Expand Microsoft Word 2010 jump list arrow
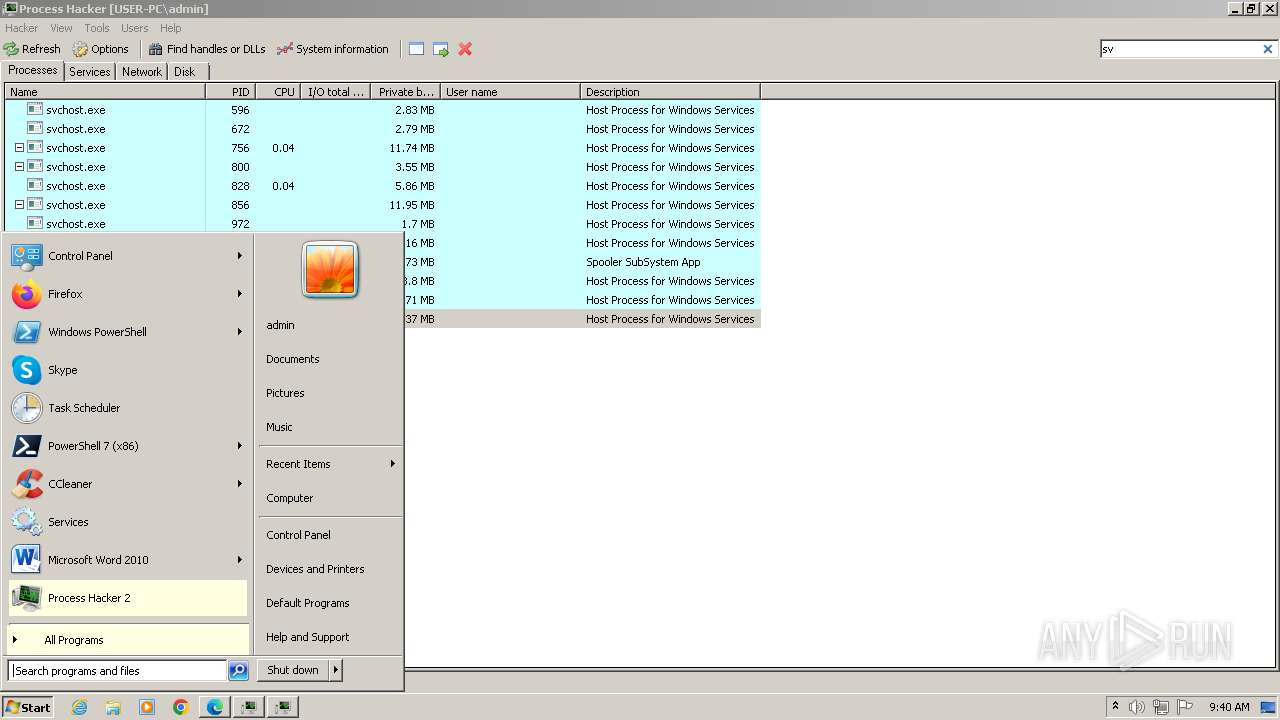Screen dimensions: 1280x720 click(240, 560)
